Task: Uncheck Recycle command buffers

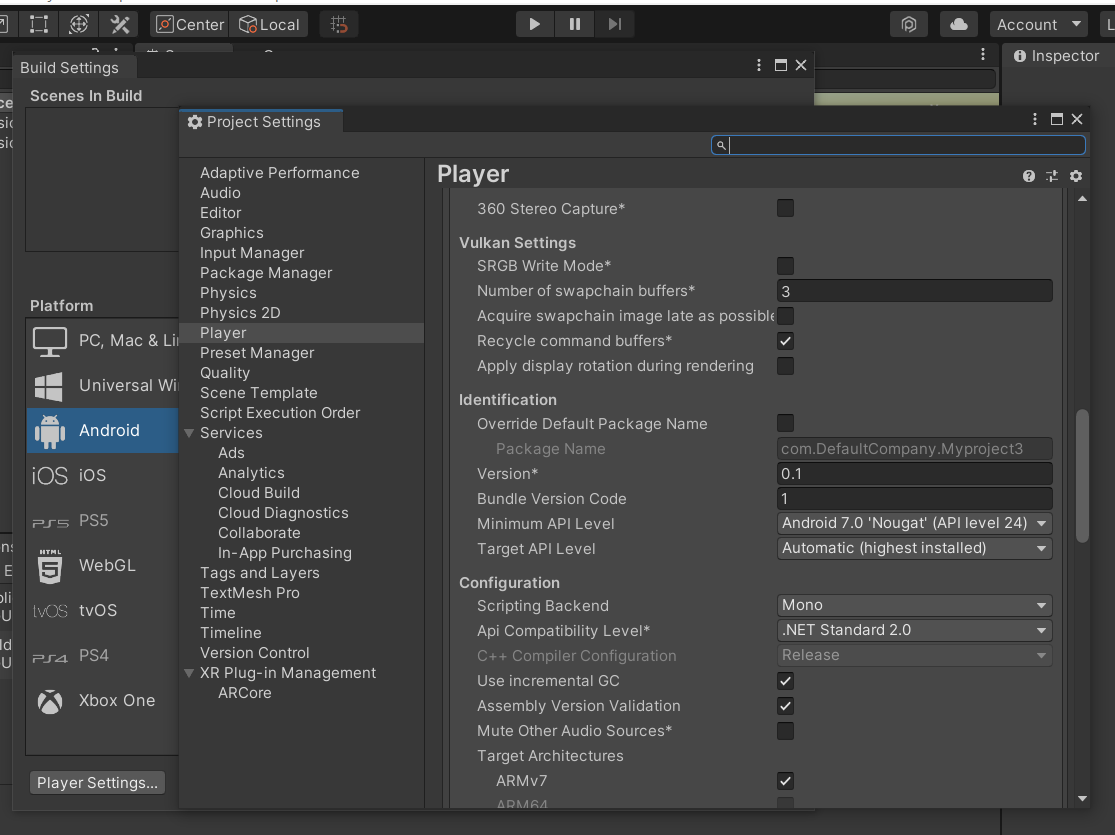Action: pos(785,341)
